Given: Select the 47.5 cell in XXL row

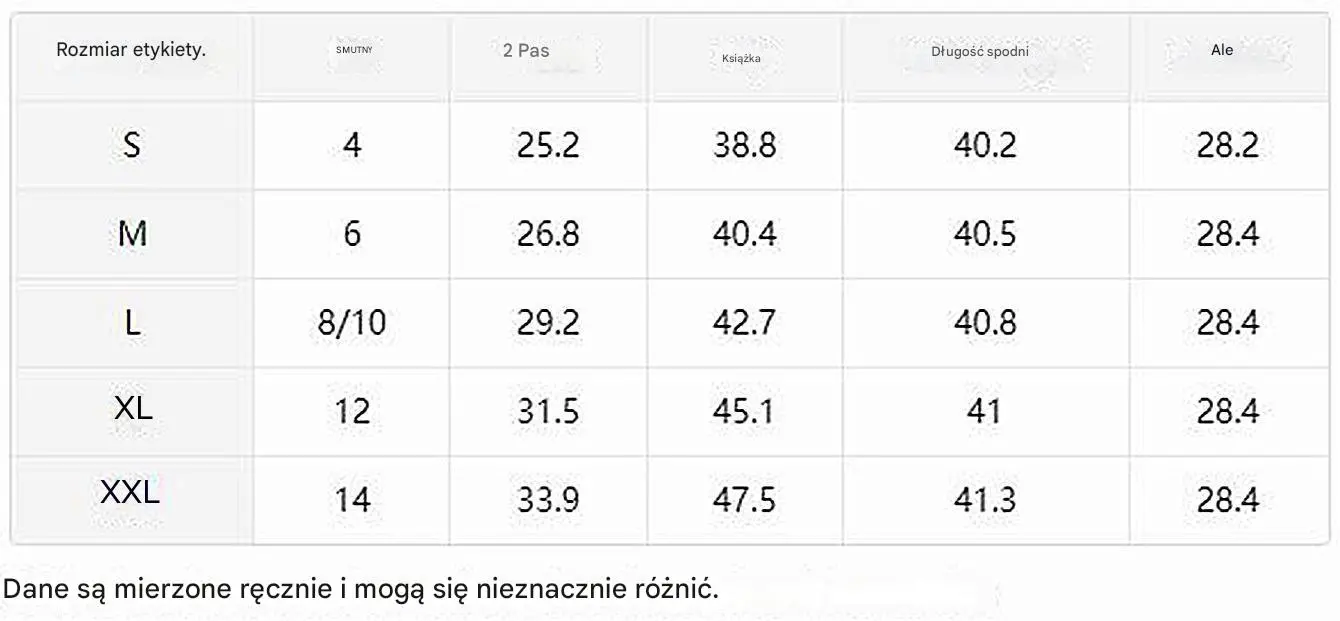Looking at the screenshot, I should click(x=744, y=499).
